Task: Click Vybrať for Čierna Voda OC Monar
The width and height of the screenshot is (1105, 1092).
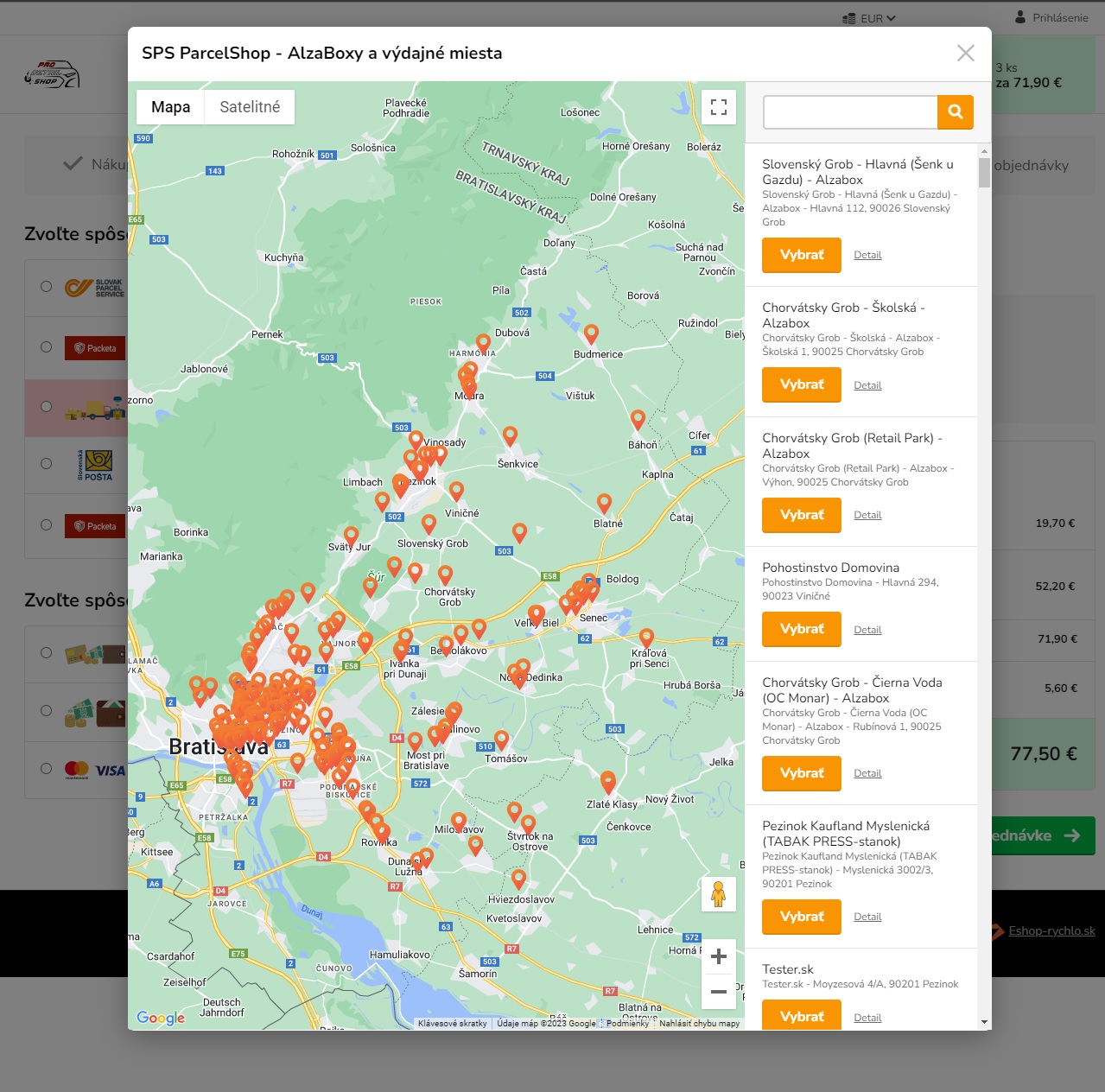Action: pyautogui.click(x=802, y=773)
